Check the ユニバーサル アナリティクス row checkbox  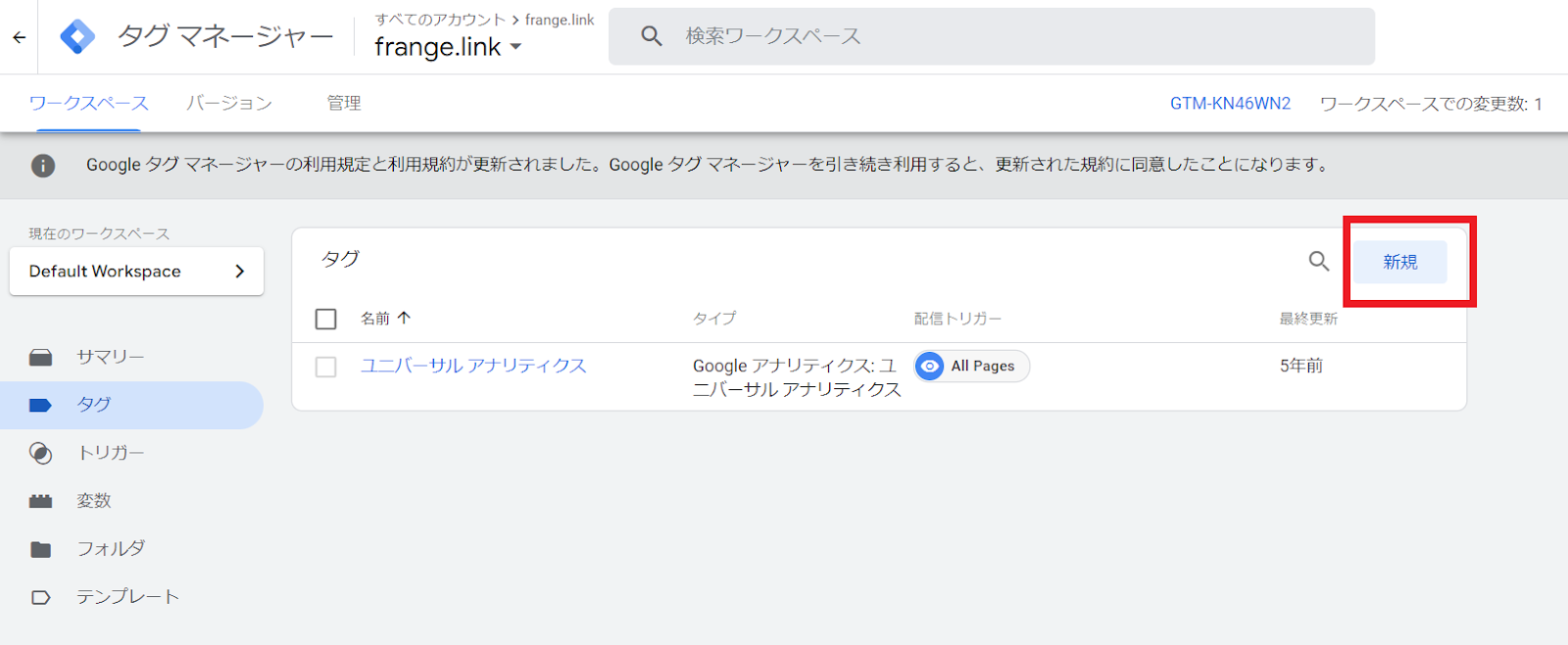pos(326,367)
